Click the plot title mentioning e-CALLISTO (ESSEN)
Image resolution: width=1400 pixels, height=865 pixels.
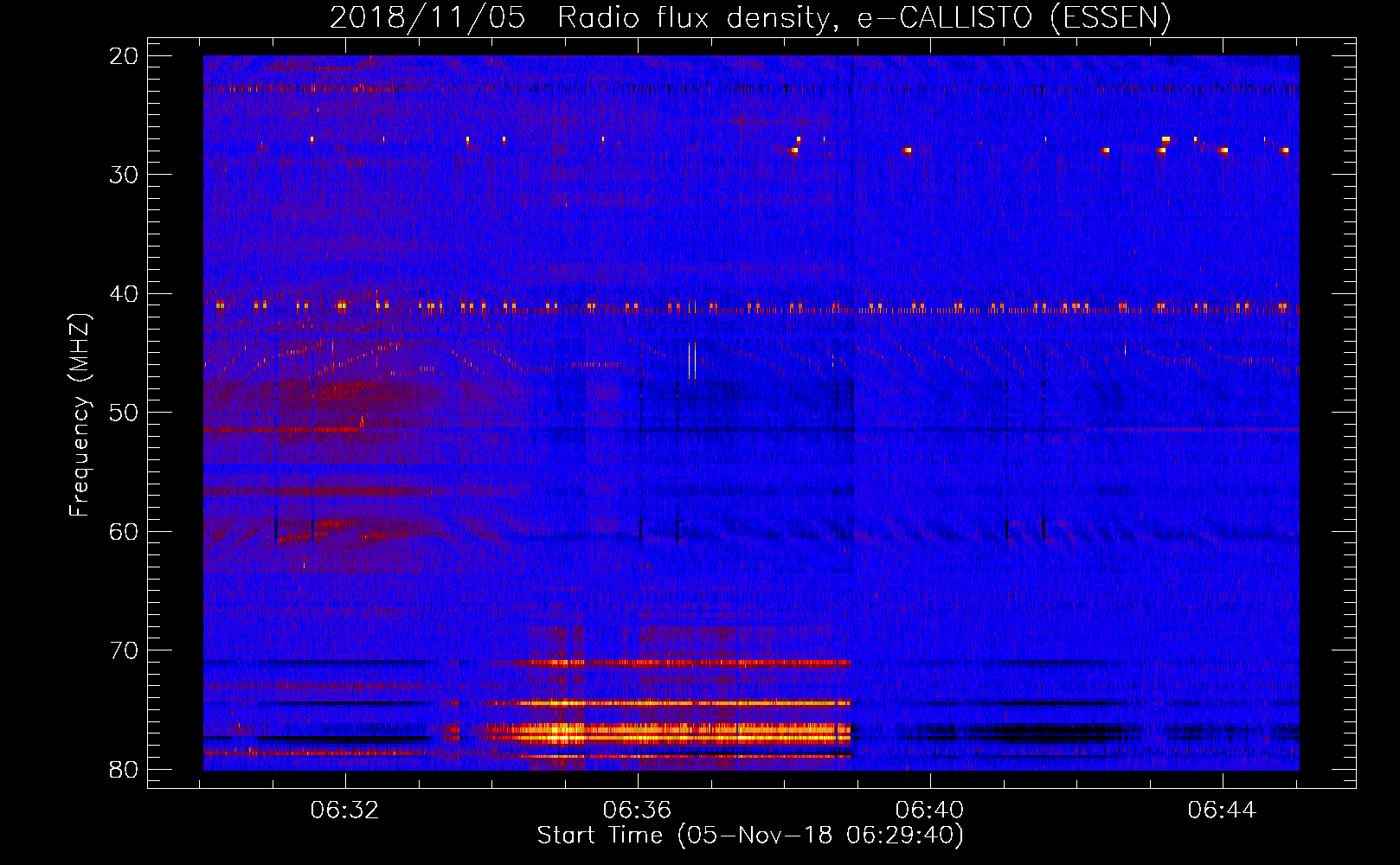750,17
